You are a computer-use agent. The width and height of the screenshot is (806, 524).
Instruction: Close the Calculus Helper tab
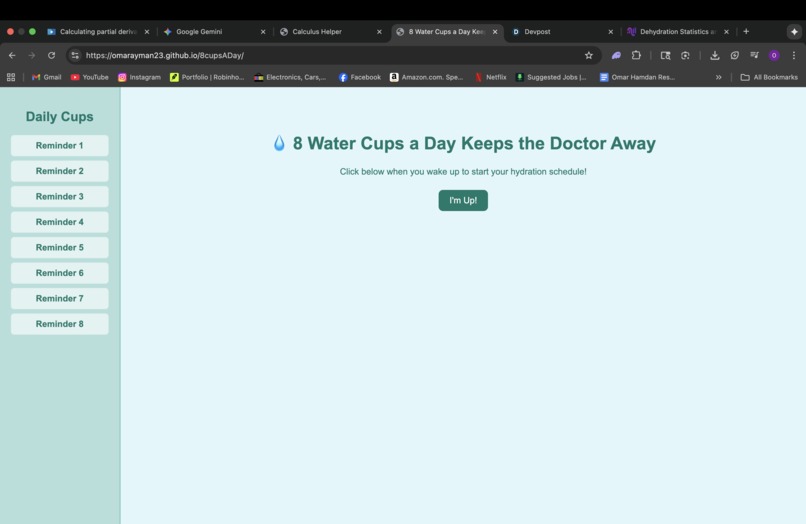(379, 31)
